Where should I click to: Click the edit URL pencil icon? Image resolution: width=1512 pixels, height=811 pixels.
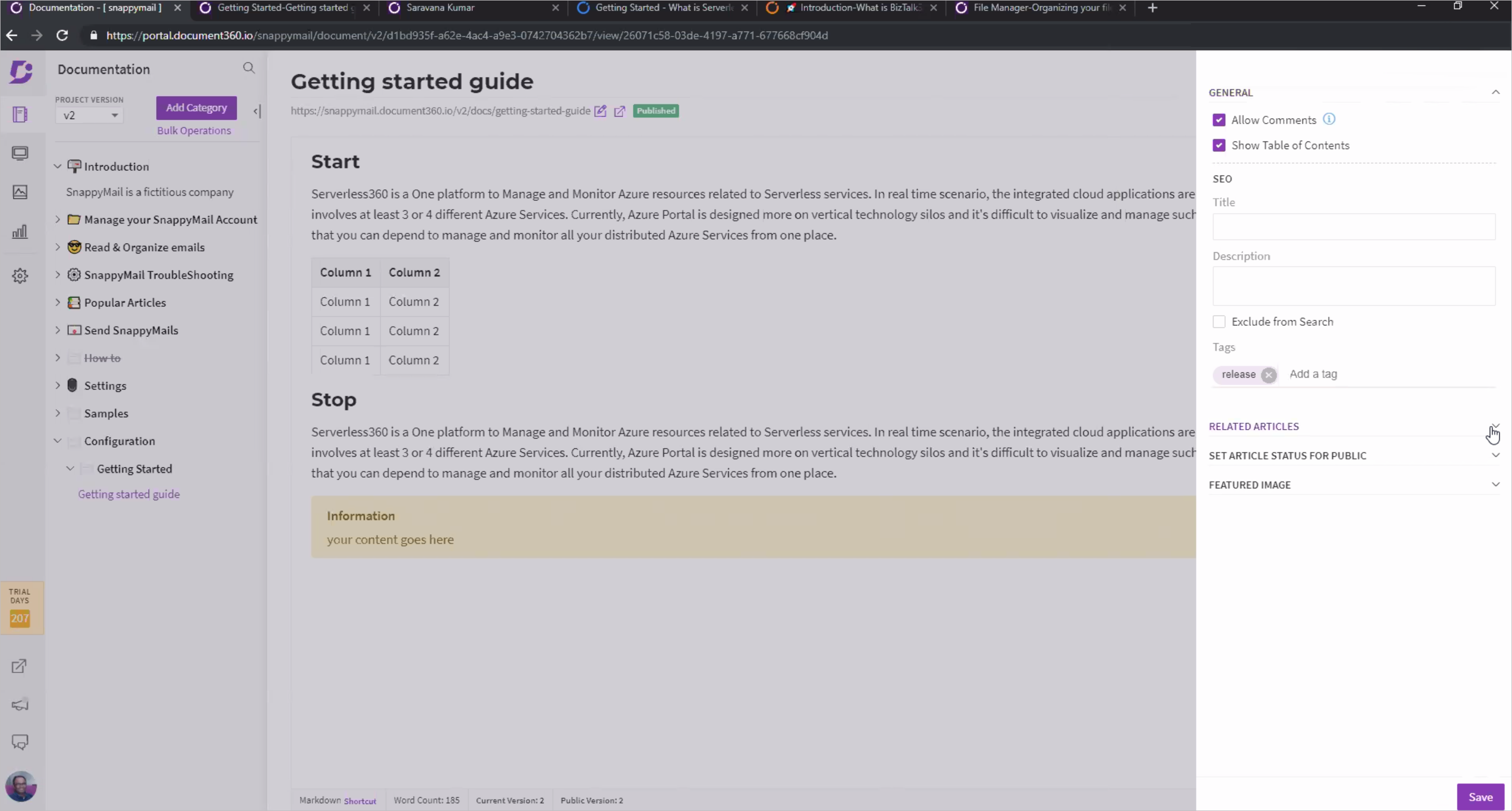pyautogui.click(x=600, y=111)
